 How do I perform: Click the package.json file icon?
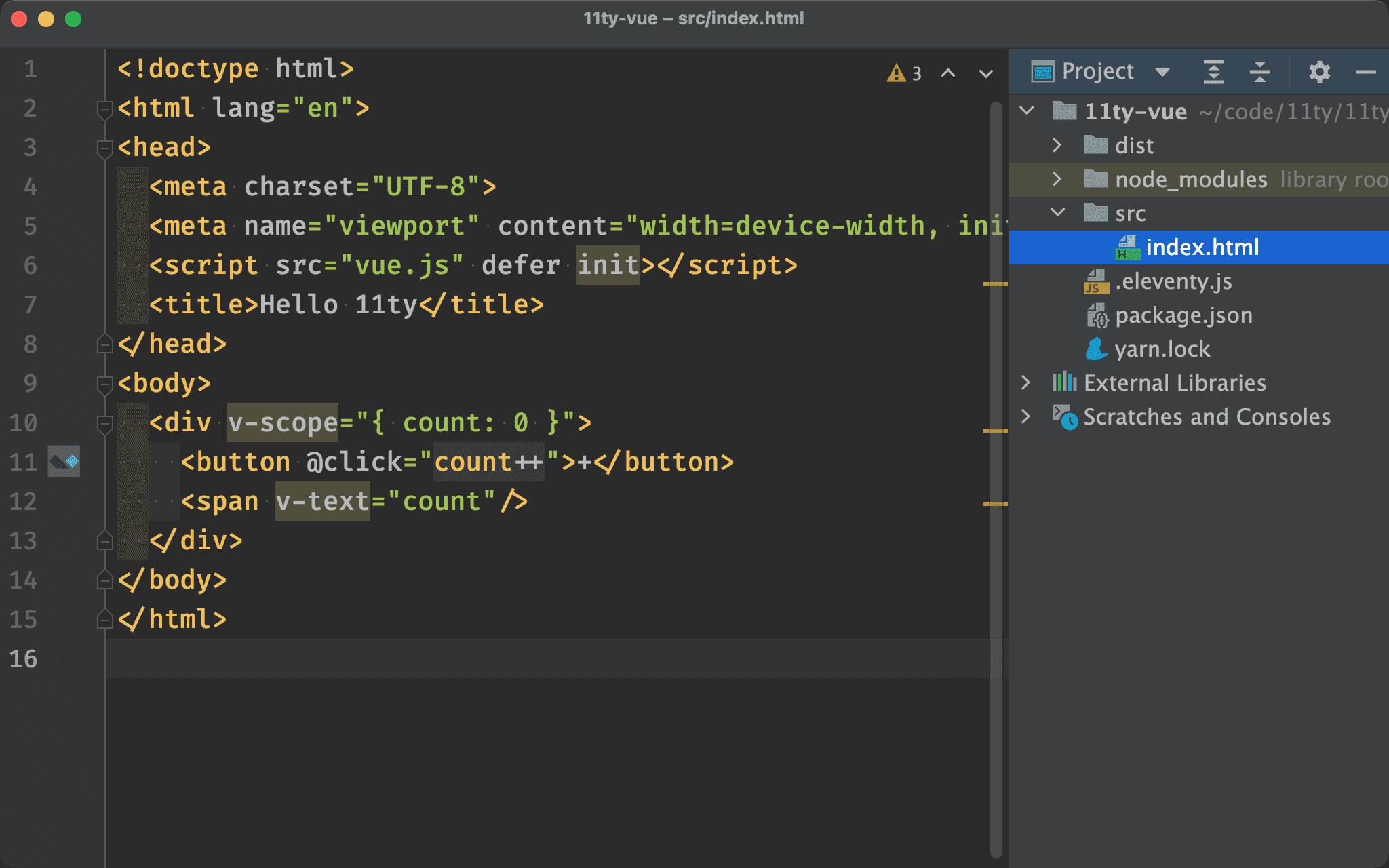pos(1097,315)
